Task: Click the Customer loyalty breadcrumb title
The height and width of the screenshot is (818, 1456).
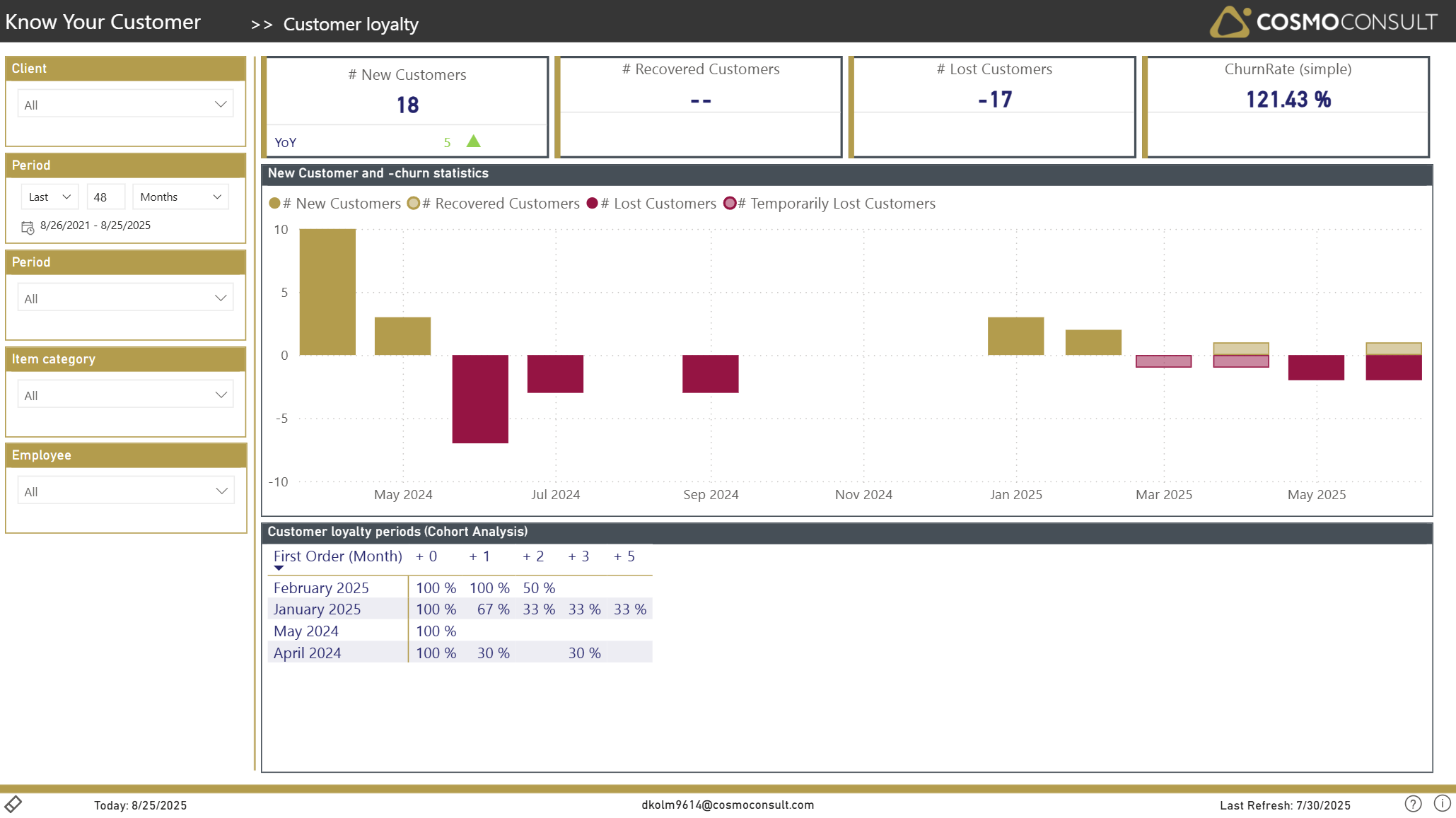Action: click(351, 24)
